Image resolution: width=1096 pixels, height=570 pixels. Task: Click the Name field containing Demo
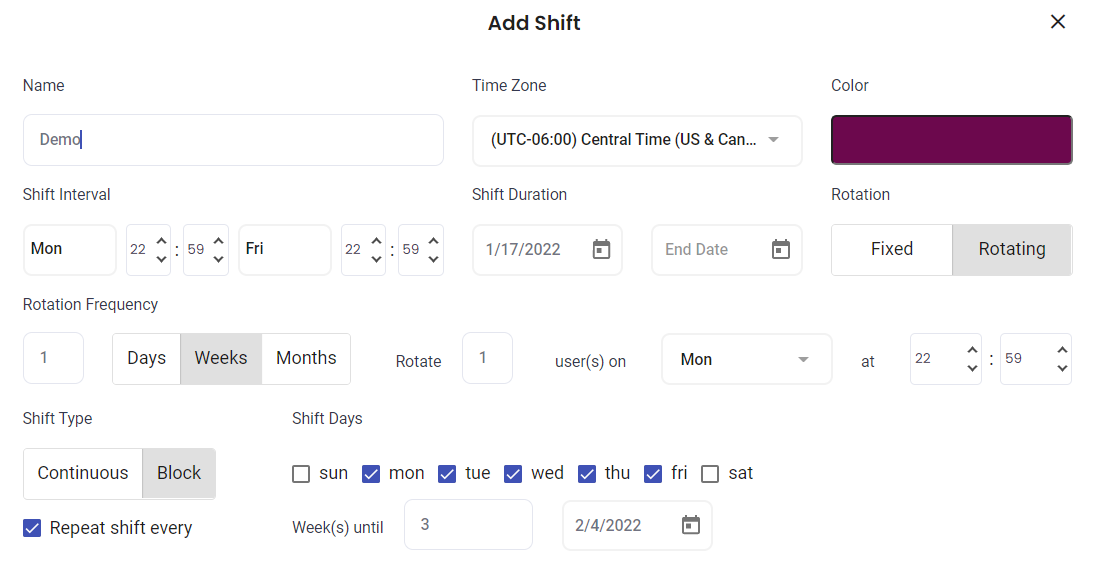(233, 140)
